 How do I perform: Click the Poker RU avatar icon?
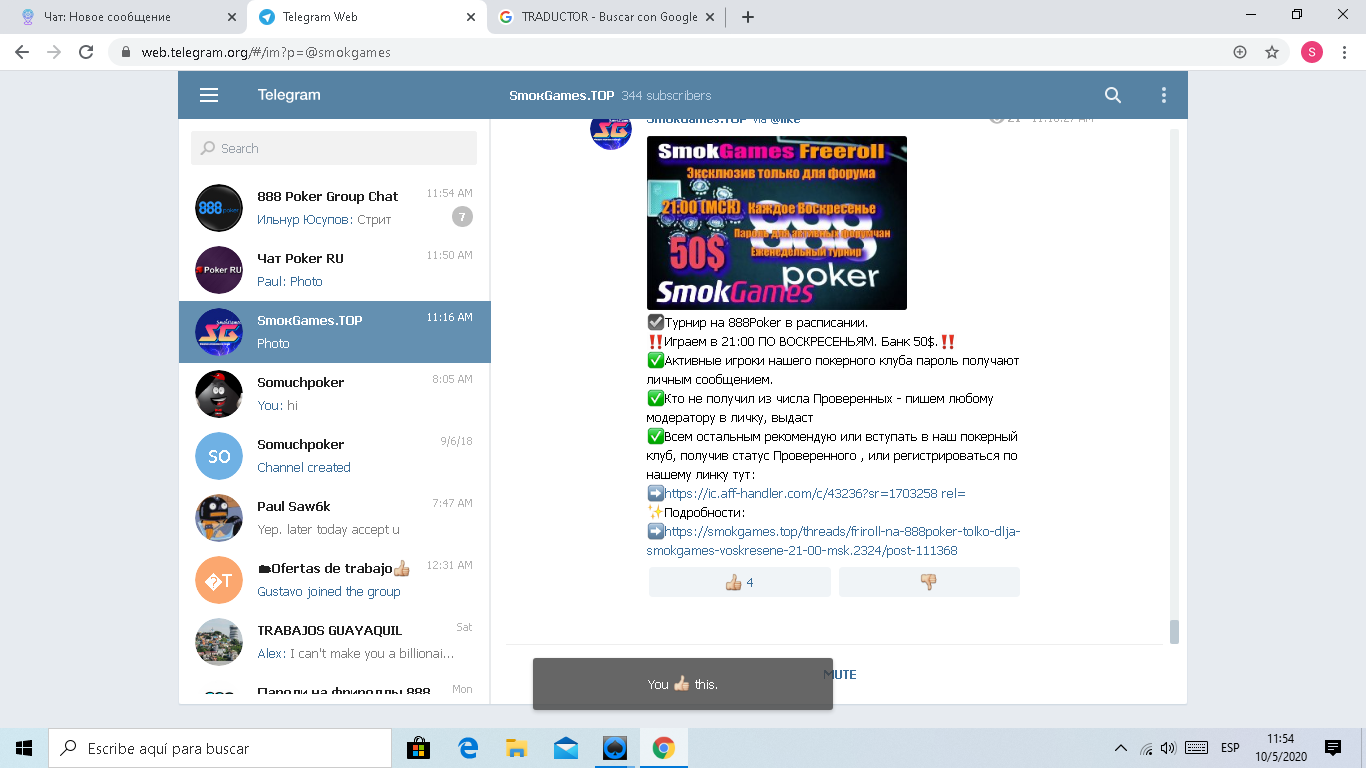point(219,270)
